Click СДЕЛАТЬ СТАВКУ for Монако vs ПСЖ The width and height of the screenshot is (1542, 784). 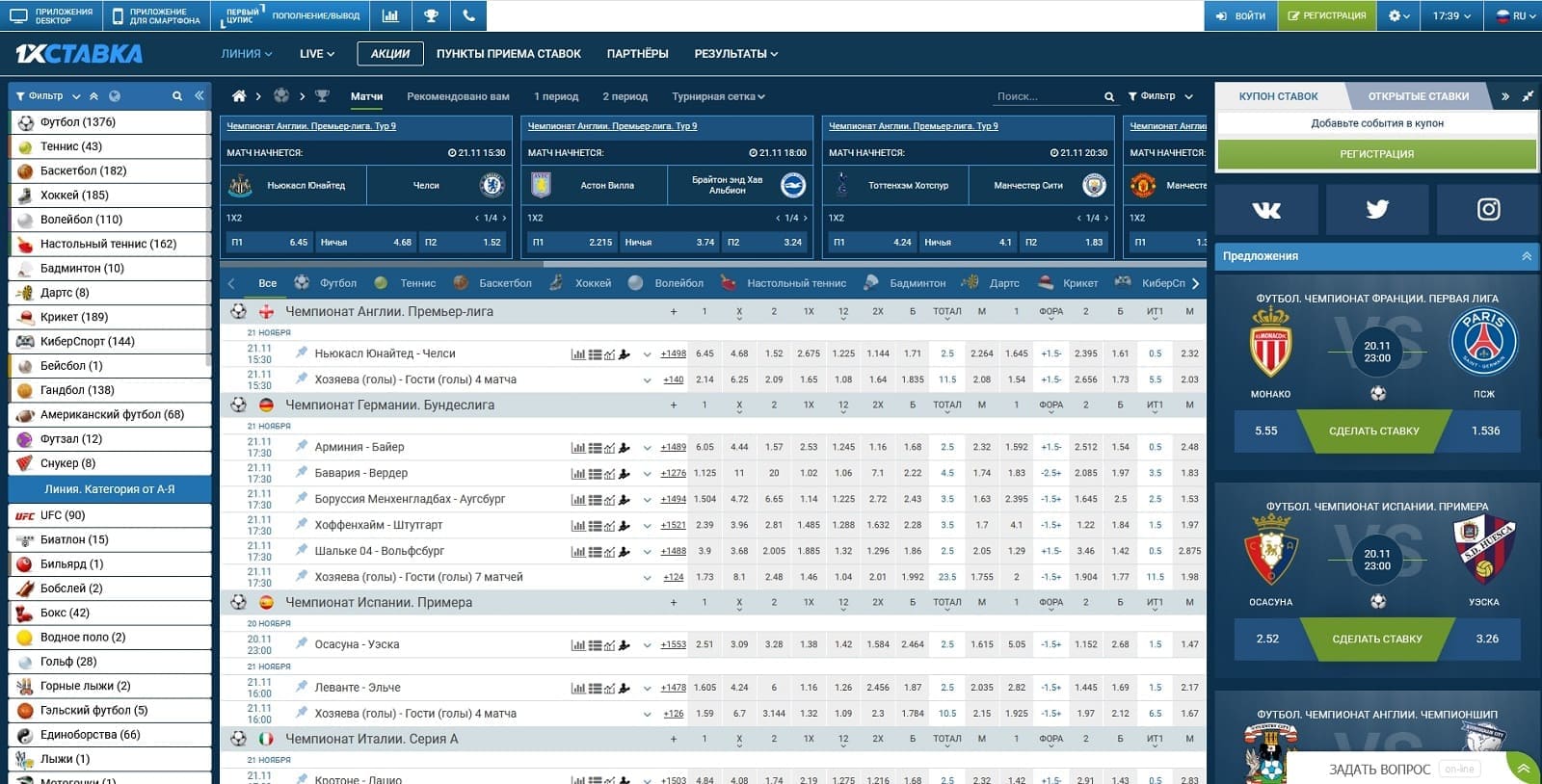tap(1373, 431)
